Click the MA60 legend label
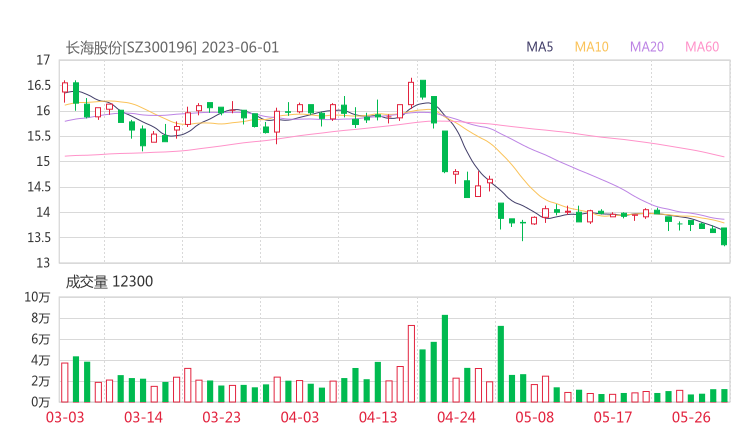The width and height of the screenshot is (740, 440). coord(702,47)
